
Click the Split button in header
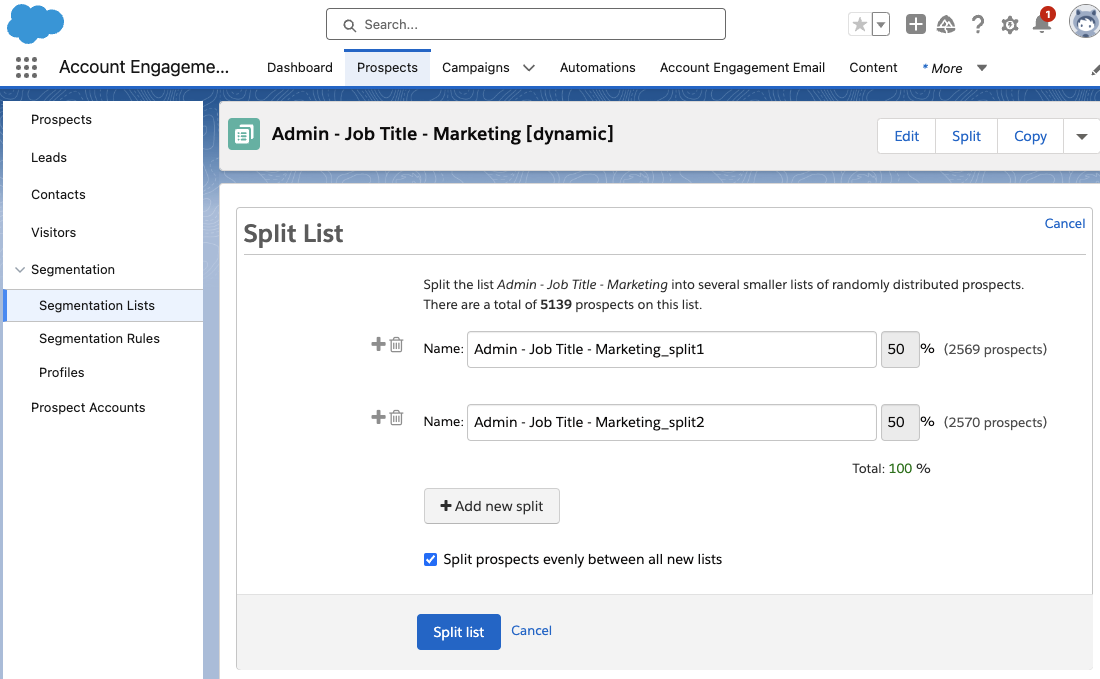coord(966,136)
